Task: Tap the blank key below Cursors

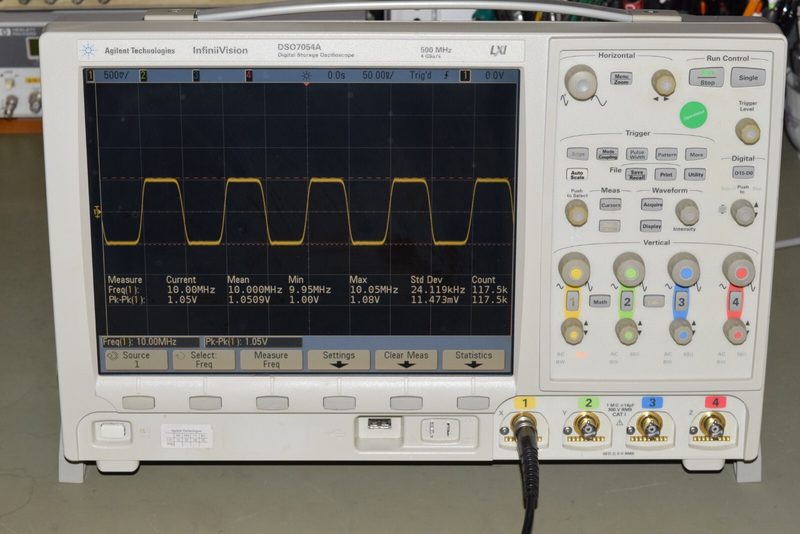Action: pyautogui.click(x=610, y=225)
